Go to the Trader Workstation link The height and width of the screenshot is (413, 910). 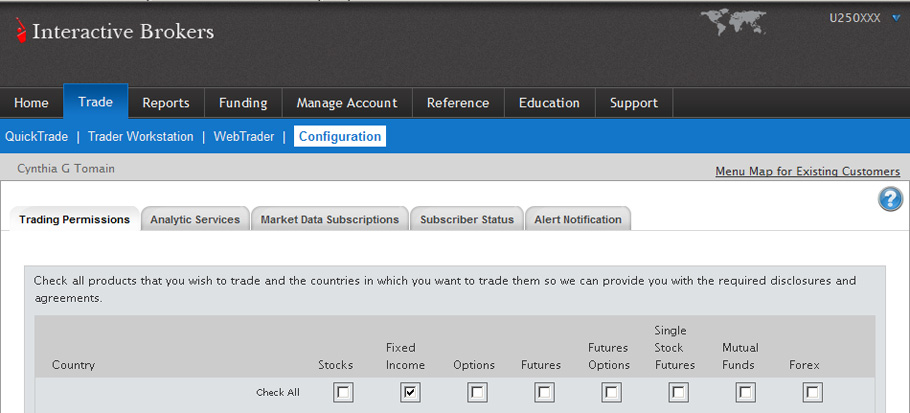tap(140, 137)
